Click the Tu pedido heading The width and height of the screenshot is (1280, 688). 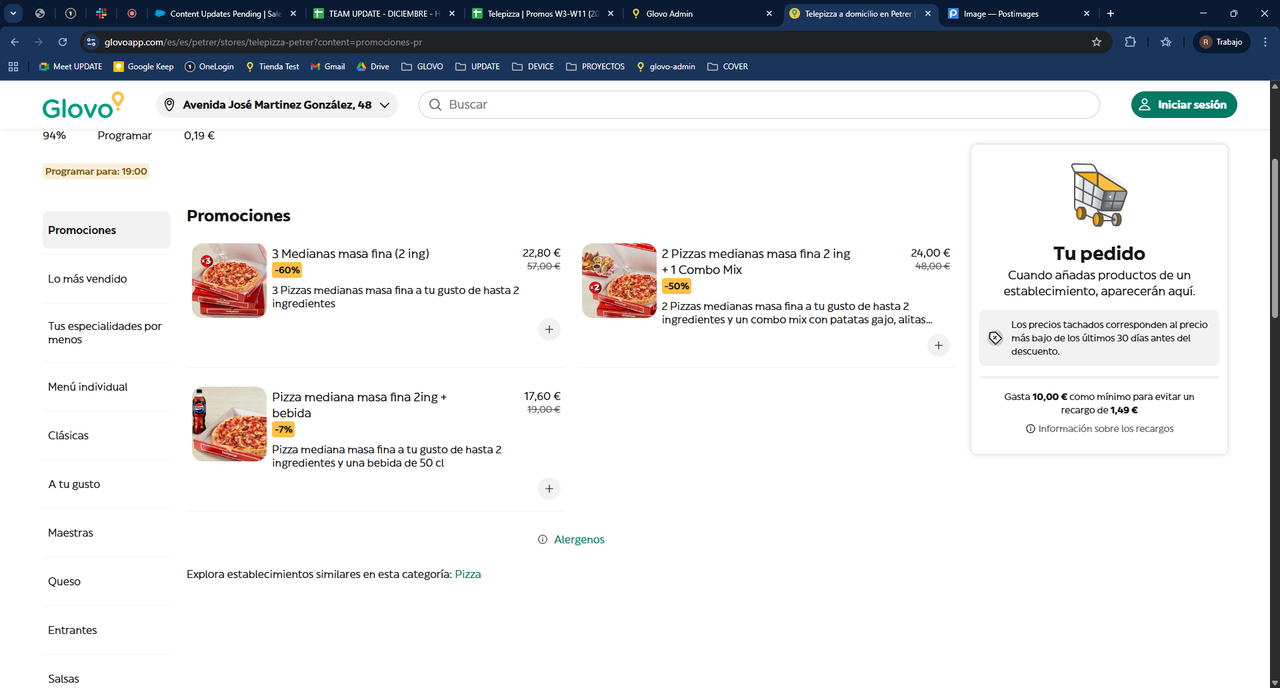1099,253
